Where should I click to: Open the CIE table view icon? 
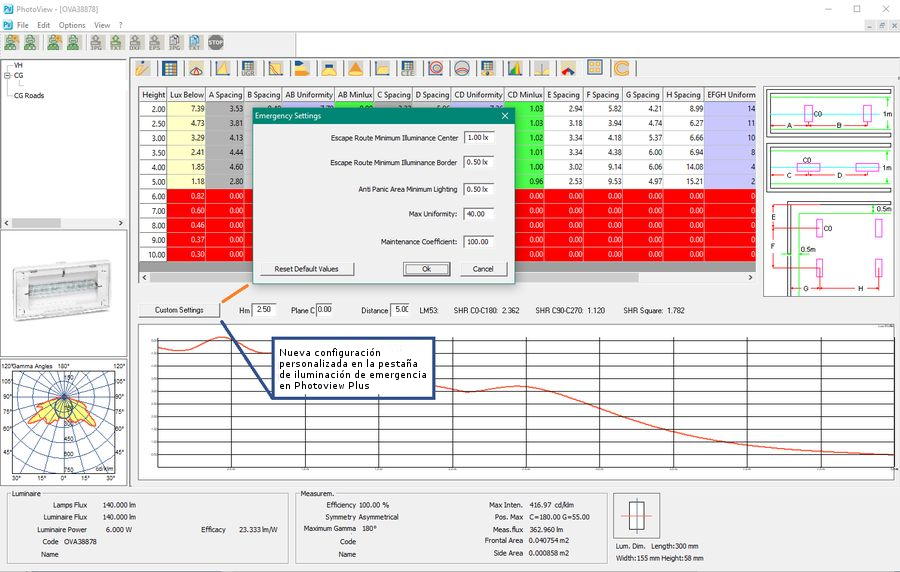coord(408,69)
